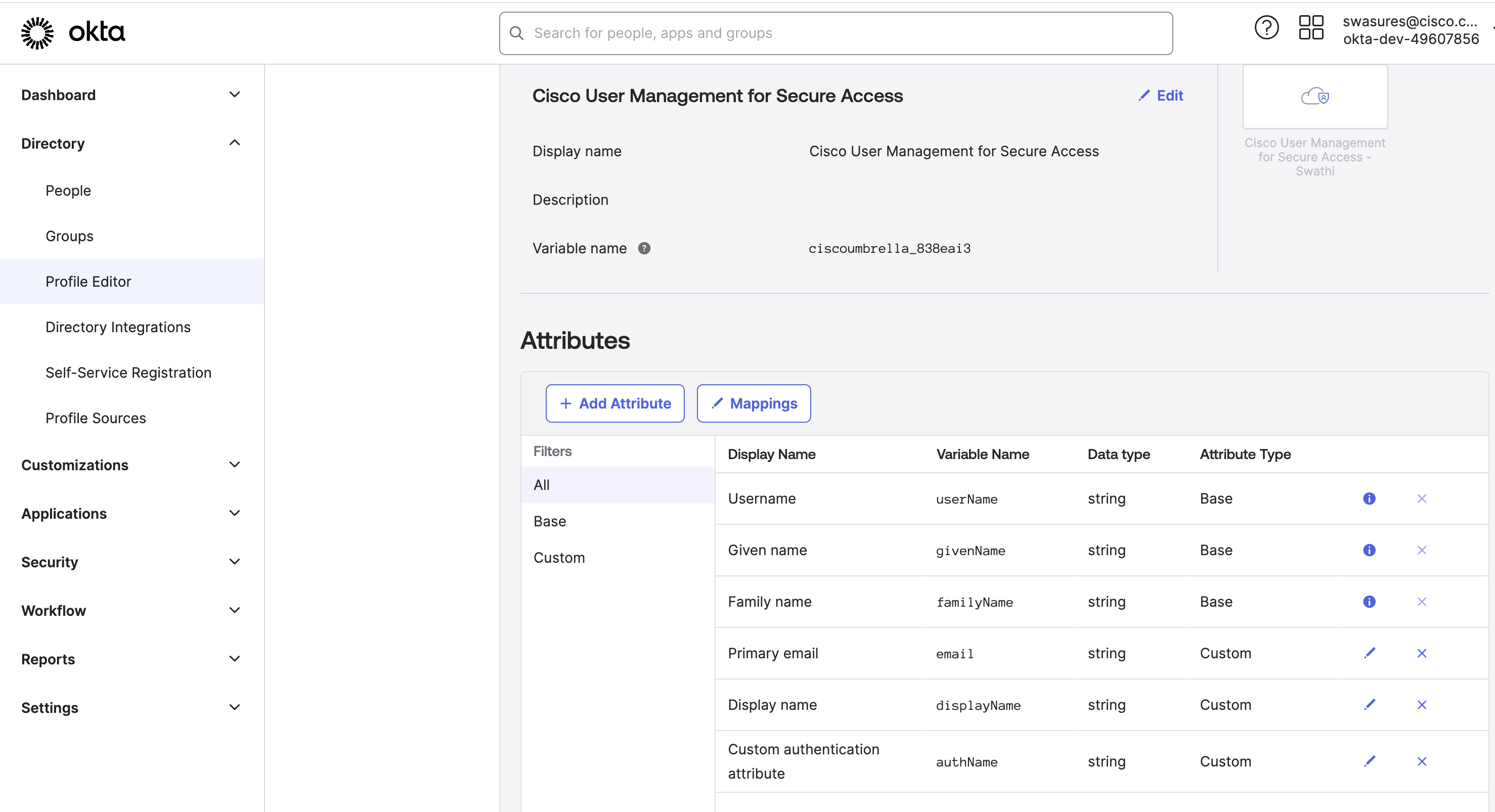Click the authName variable cell
The width and height of the screenshot is (1495, 812).
point(966,762)
